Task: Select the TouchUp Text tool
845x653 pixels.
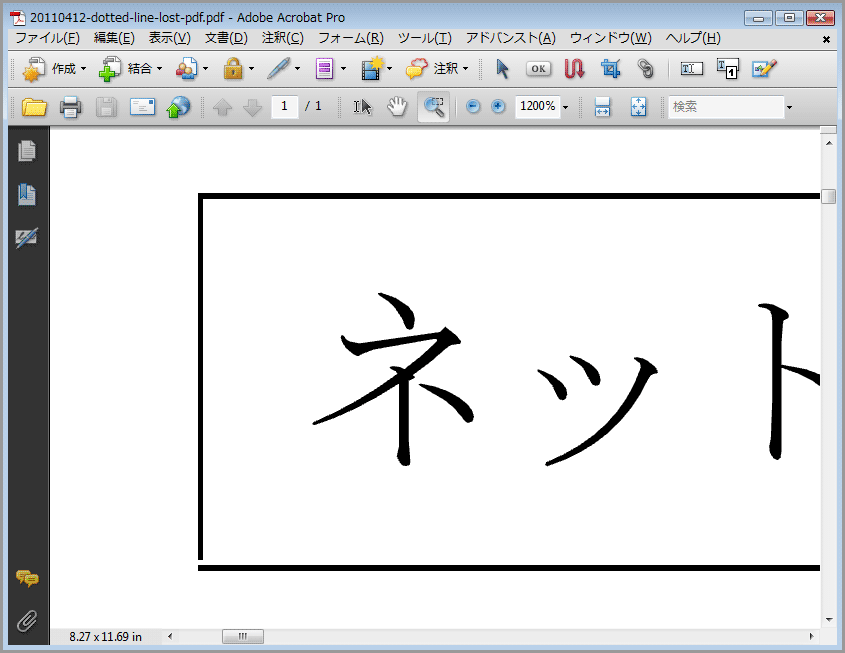Action: (691, 69)
